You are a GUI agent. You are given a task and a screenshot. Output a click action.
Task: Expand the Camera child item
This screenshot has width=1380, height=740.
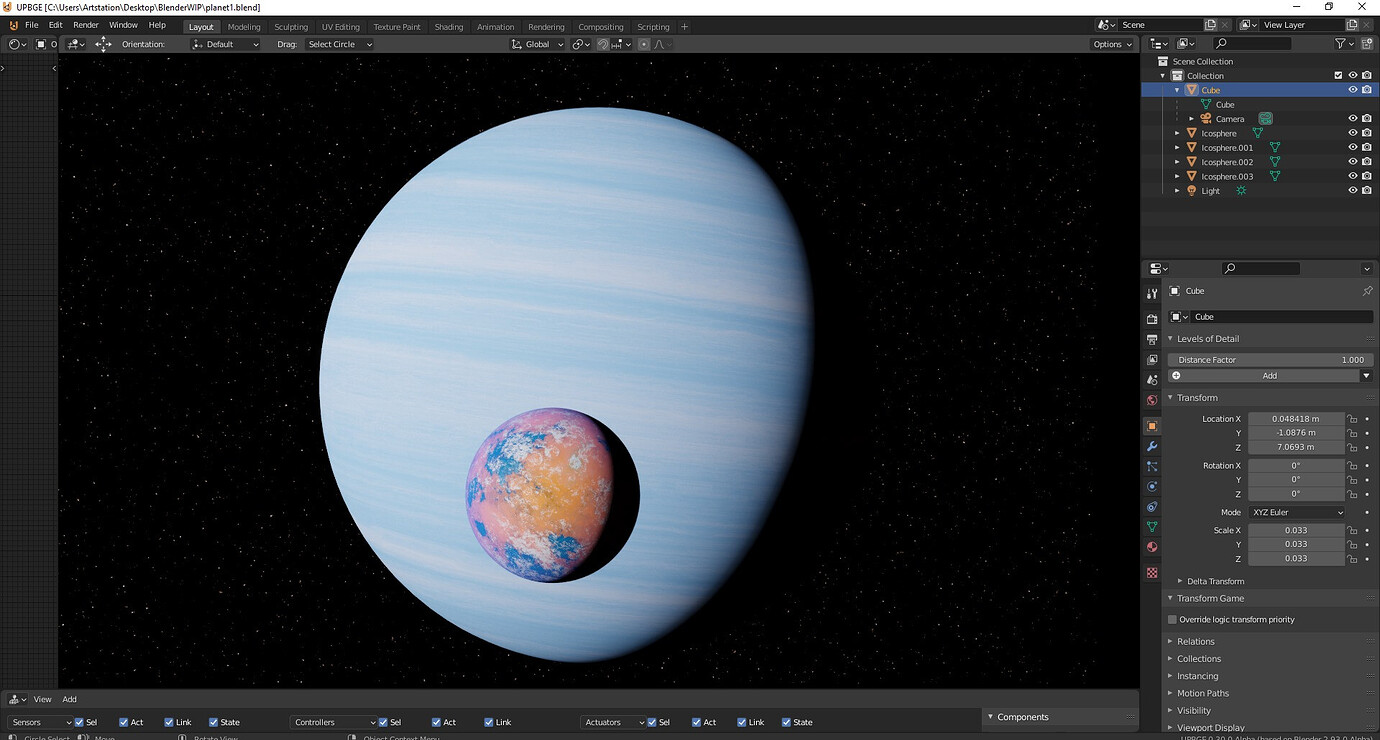click(x=1191, y=119)
